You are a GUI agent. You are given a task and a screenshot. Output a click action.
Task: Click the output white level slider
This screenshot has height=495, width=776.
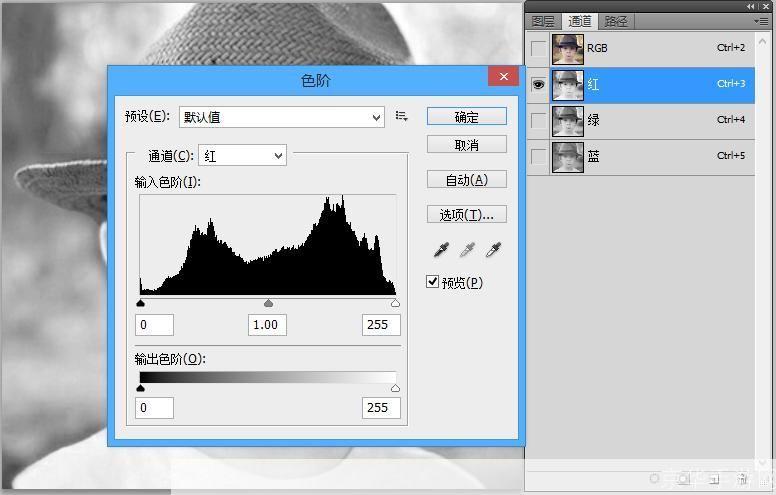coord(395,388)
